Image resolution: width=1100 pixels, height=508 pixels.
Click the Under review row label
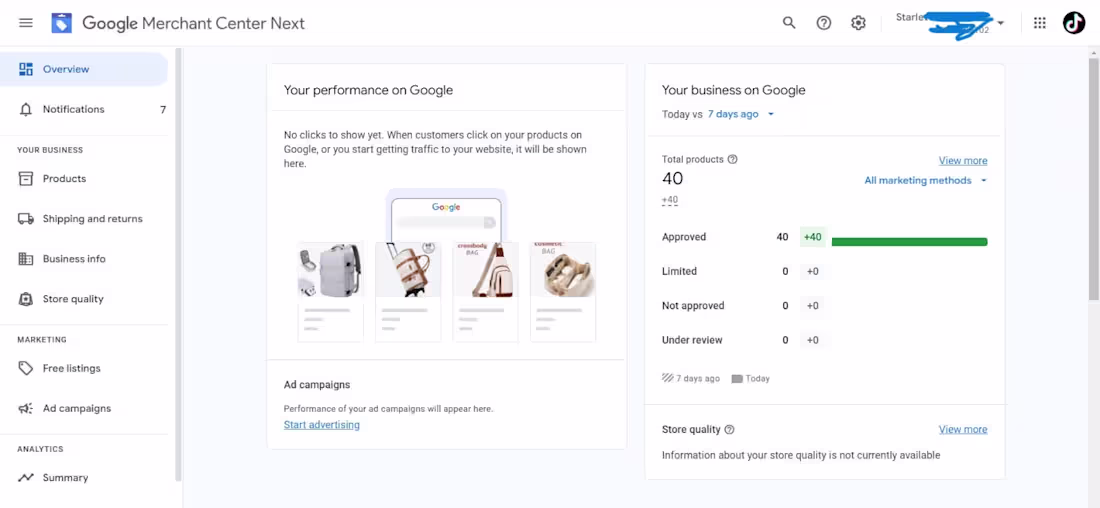(692, 340)
